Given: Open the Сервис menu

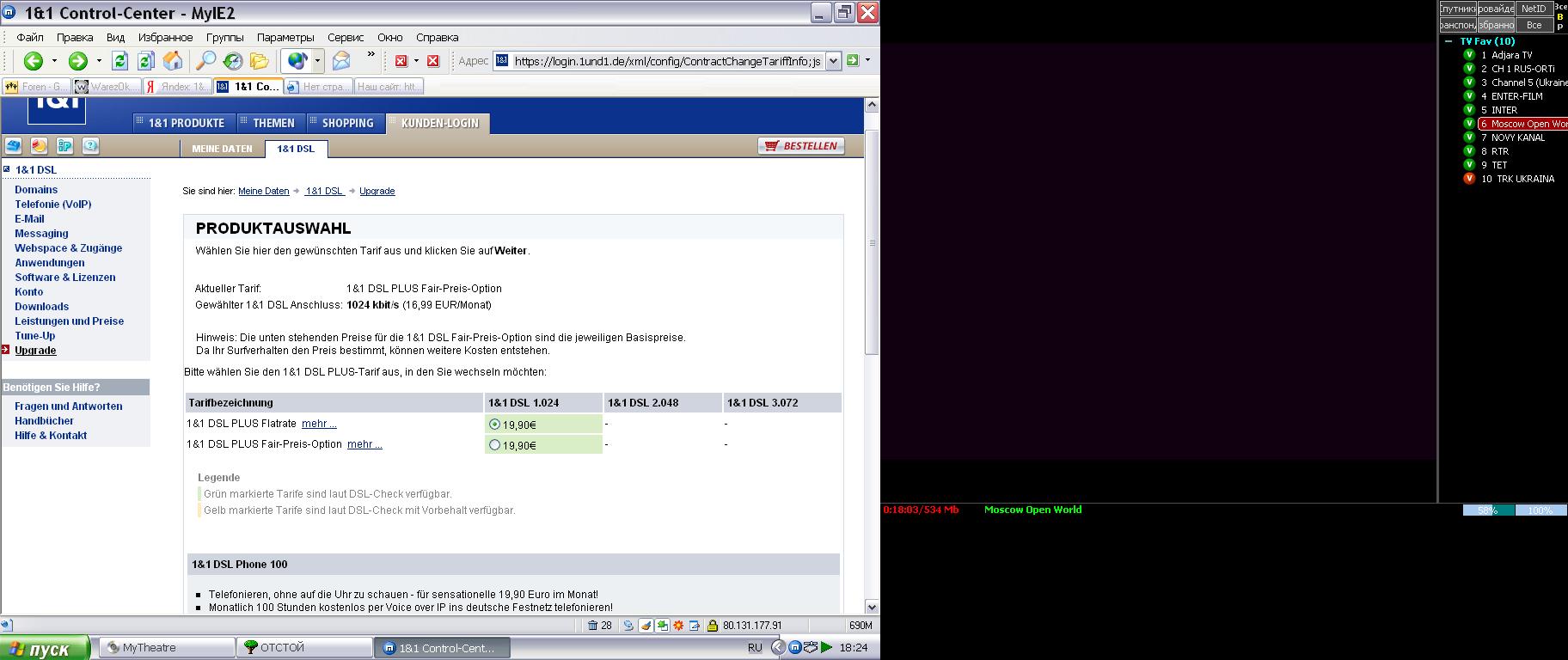Looking at the screenshot, I should click(346, 37).
